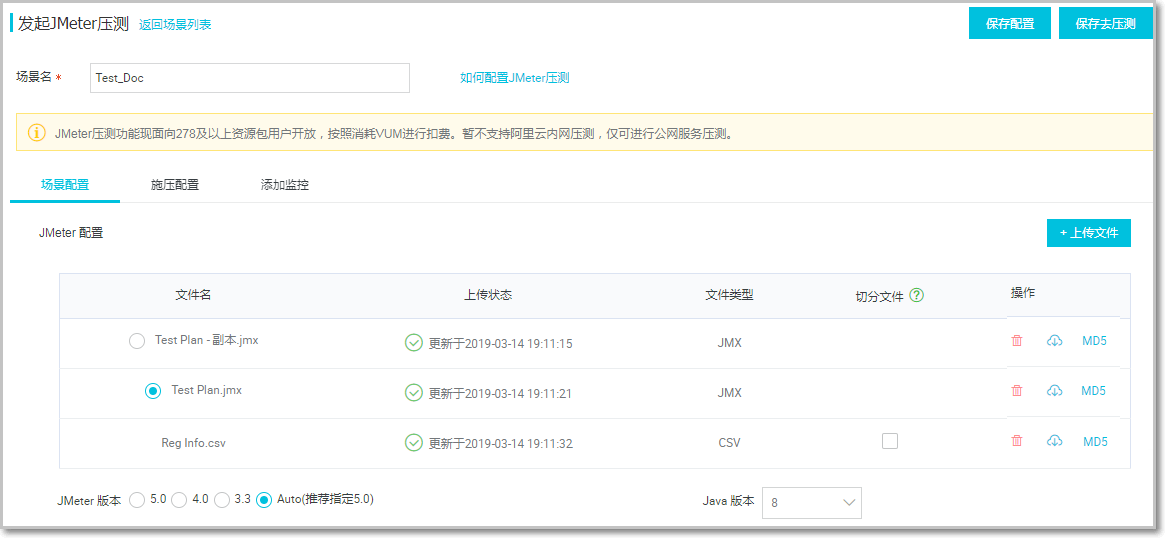
Task: Click timestamp 更新于2019-03-14 19:11:32
Action: tap(501, 444)
